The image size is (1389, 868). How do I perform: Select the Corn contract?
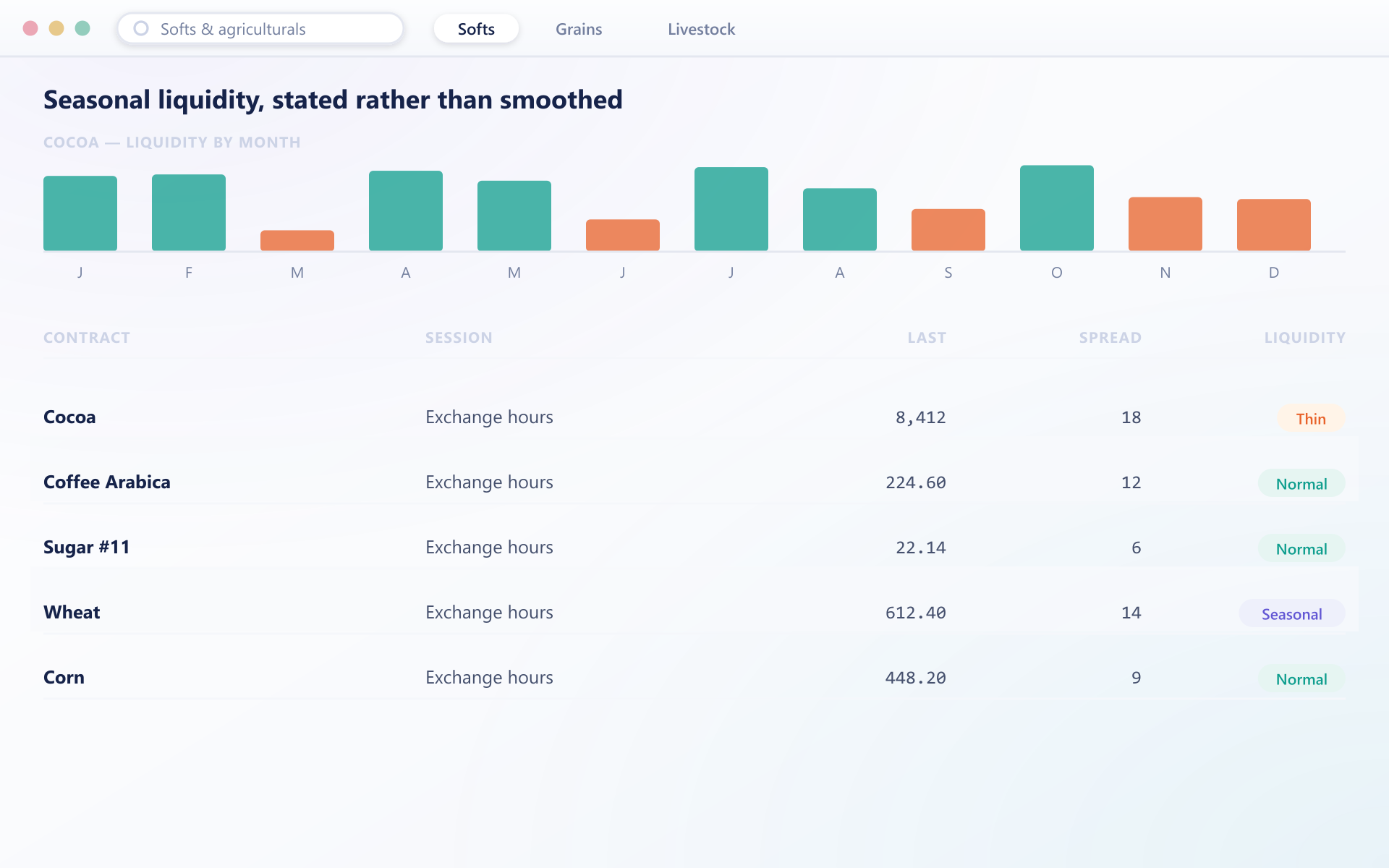click(64, 678)
